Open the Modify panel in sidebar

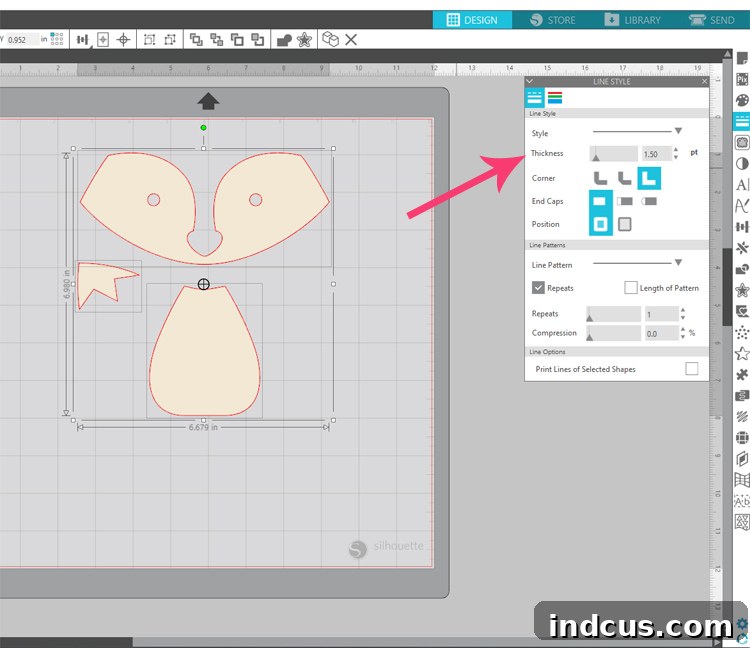point(742,269)
